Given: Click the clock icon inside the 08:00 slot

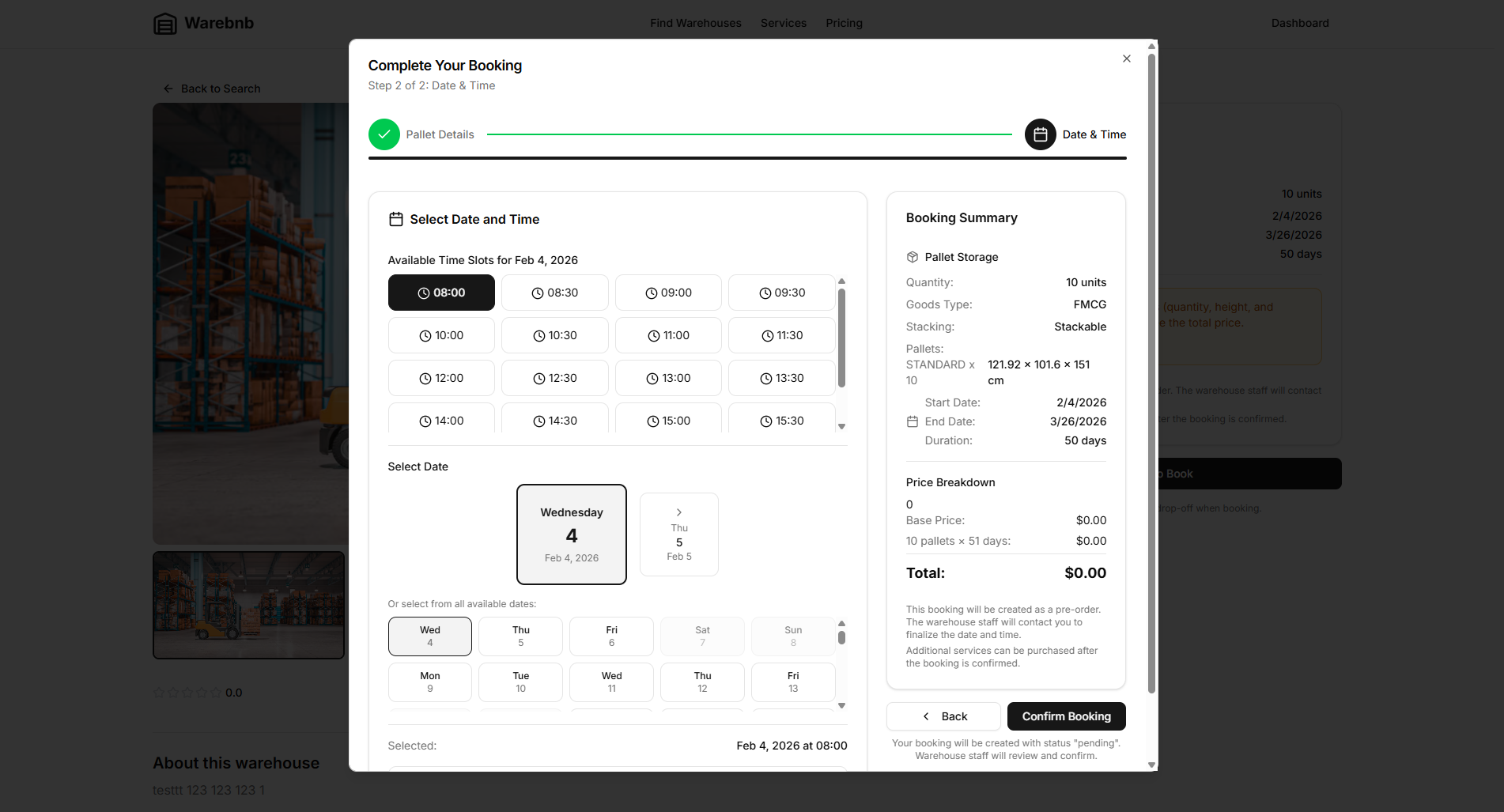Looking at the screenshot, I should (x=424, y=293).
